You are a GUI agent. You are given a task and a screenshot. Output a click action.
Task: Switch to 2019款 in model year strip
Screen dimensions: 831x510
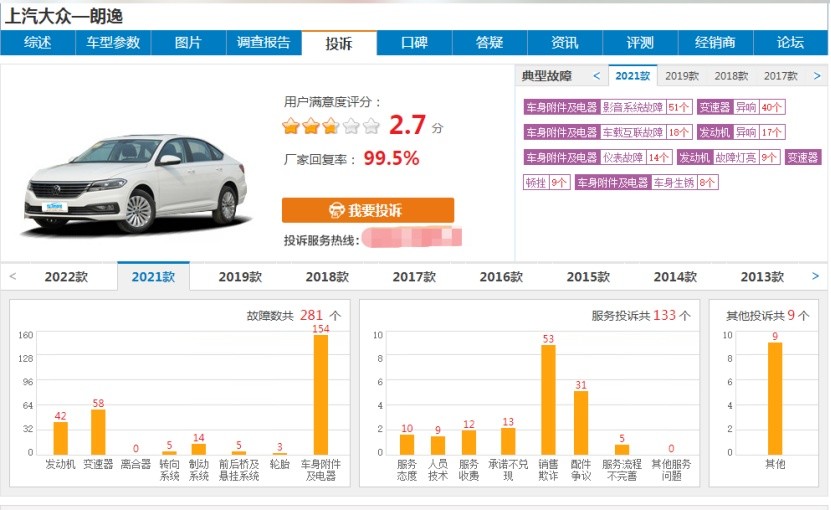240,277
